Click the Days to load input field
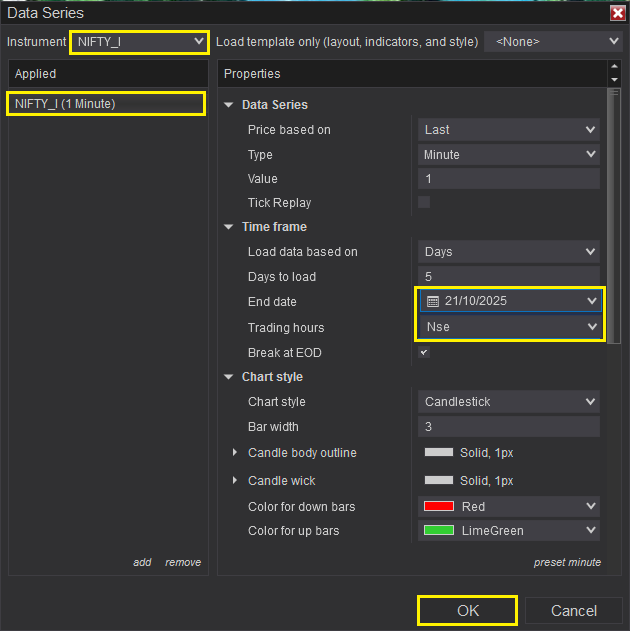The height and width of the screenshot is (631, 630). pos(508,277)
